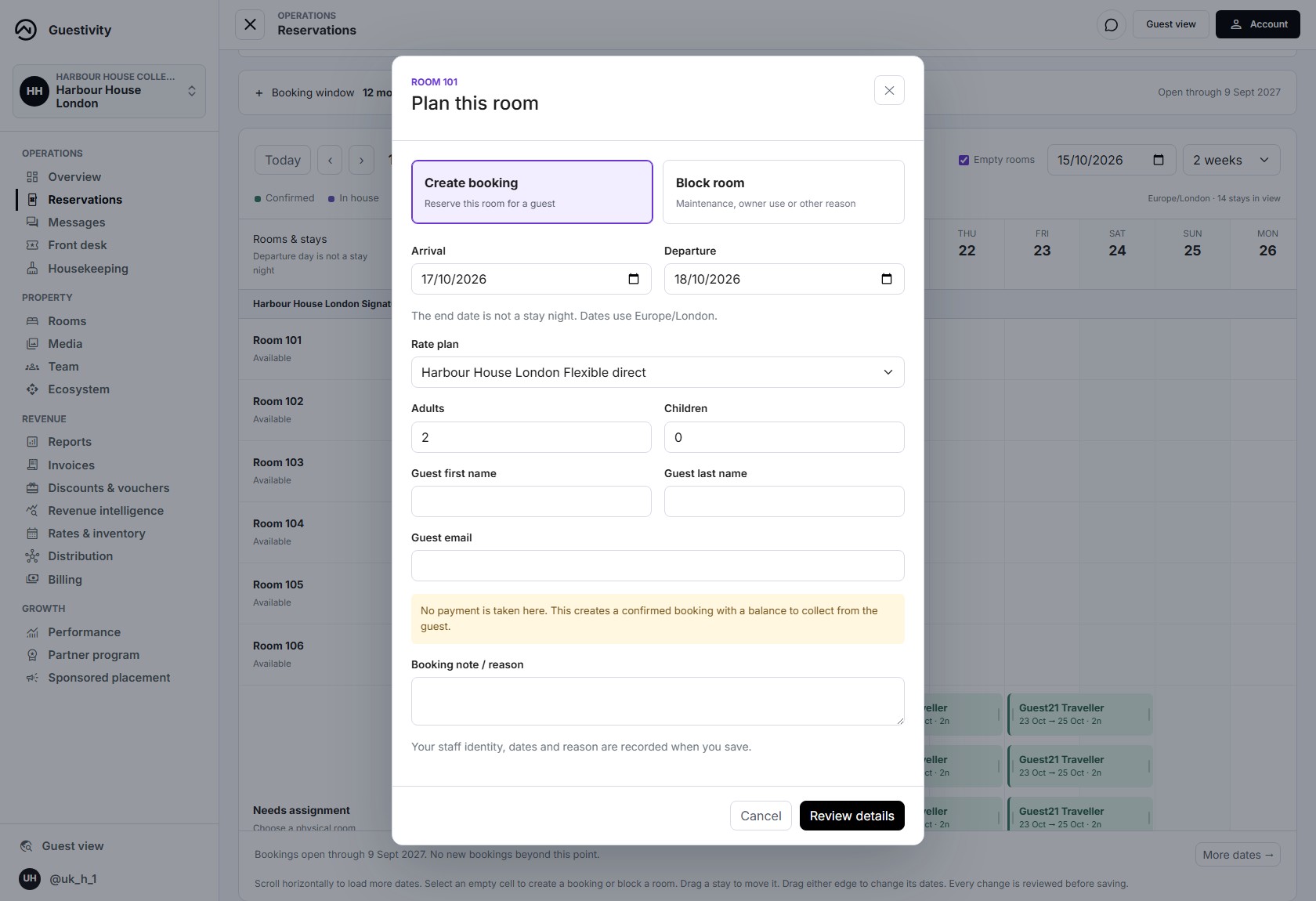Click the X icon beside Operations Reservations
Viewport: 1316px width, 901px height.
pos(250,24)
